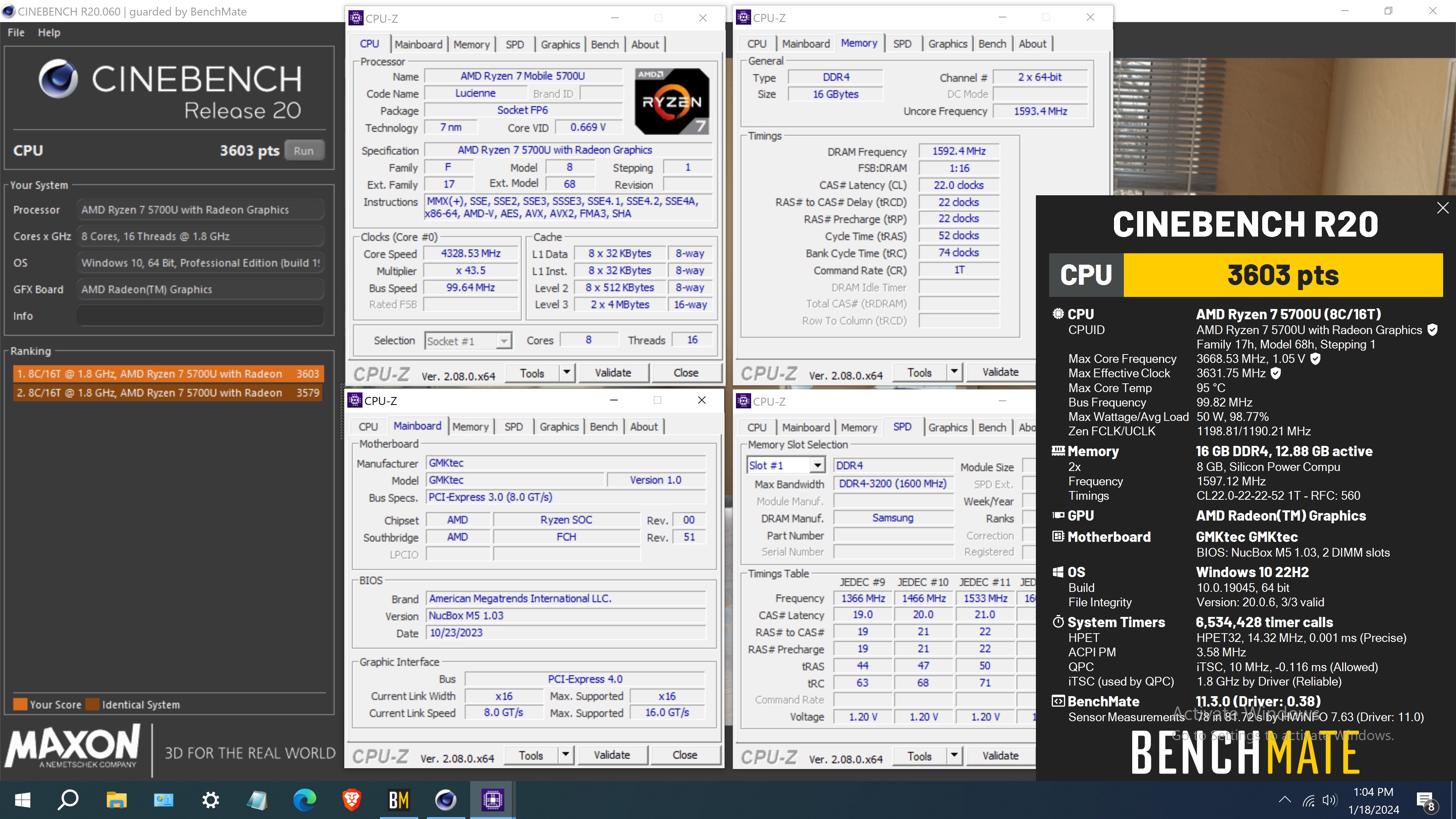Open Control Panel icon on taskbar

[163, 800]
